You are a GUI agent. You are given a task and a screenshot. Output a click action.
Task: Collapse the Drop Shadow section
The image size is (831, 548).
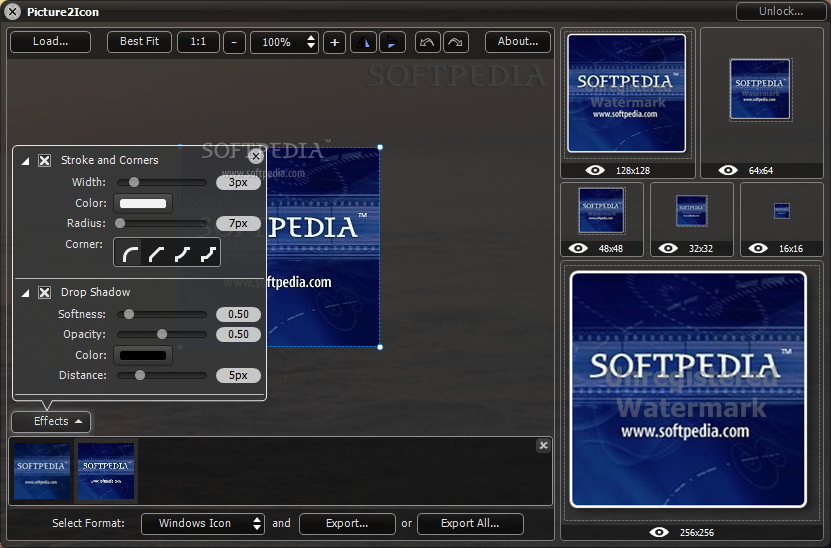[25, 293]
